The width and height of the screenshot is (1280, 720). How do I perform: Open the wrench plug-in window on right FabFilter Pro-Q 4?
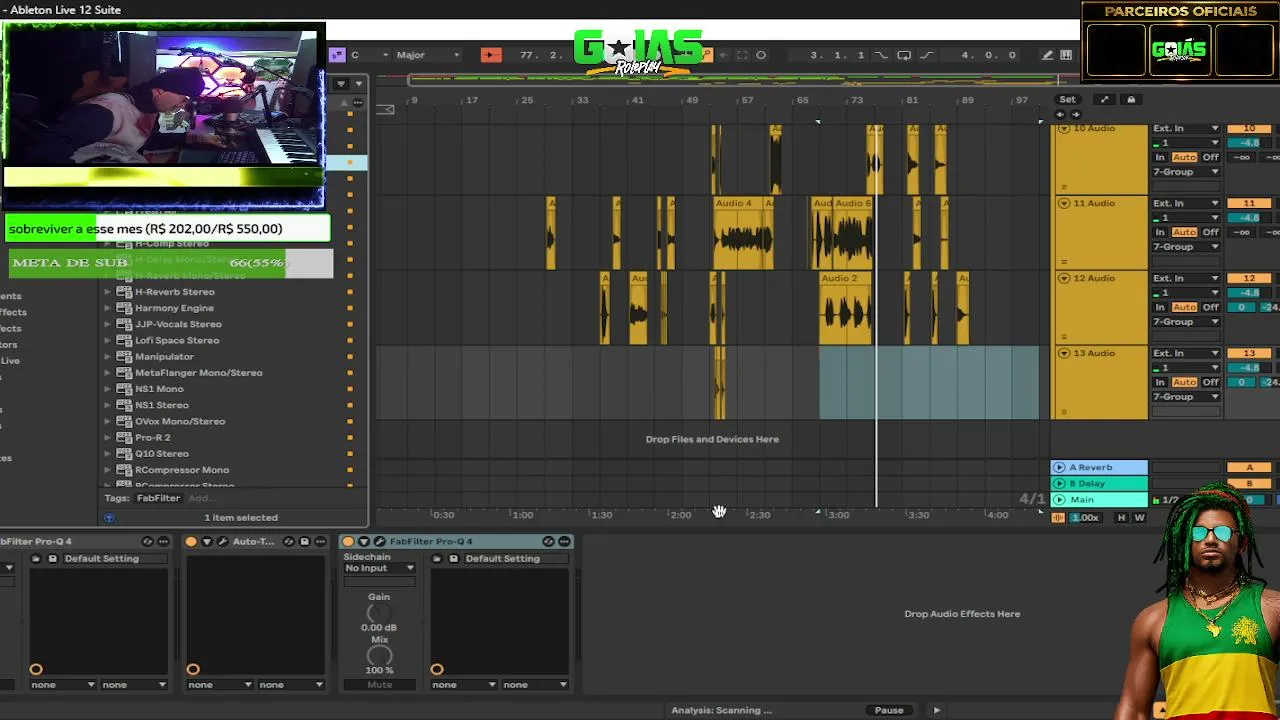coord(379,541)
